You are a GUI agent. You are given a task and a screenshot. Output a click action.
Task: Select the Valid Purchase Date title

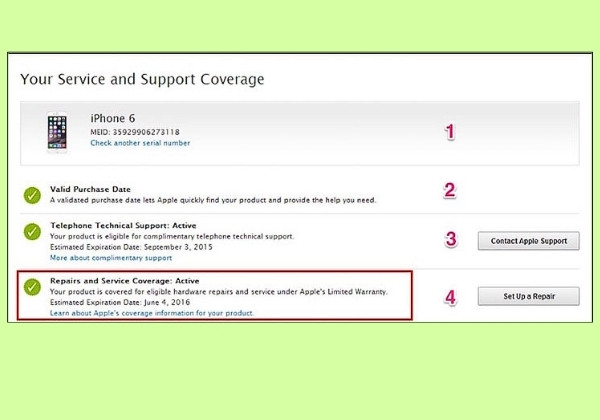(90, 189)
